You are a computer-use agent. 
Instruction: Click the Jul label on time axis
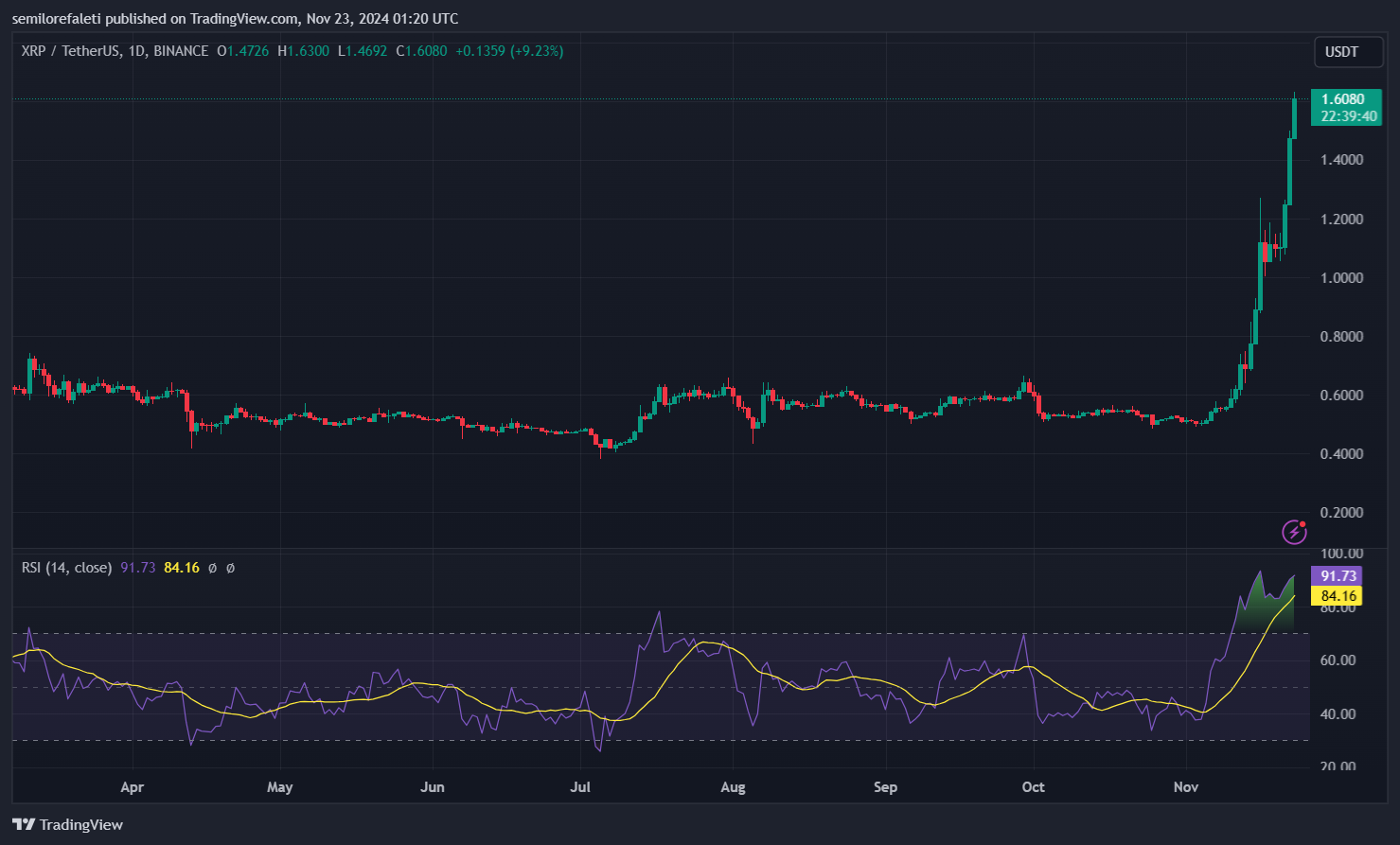[x=580, y=787]
